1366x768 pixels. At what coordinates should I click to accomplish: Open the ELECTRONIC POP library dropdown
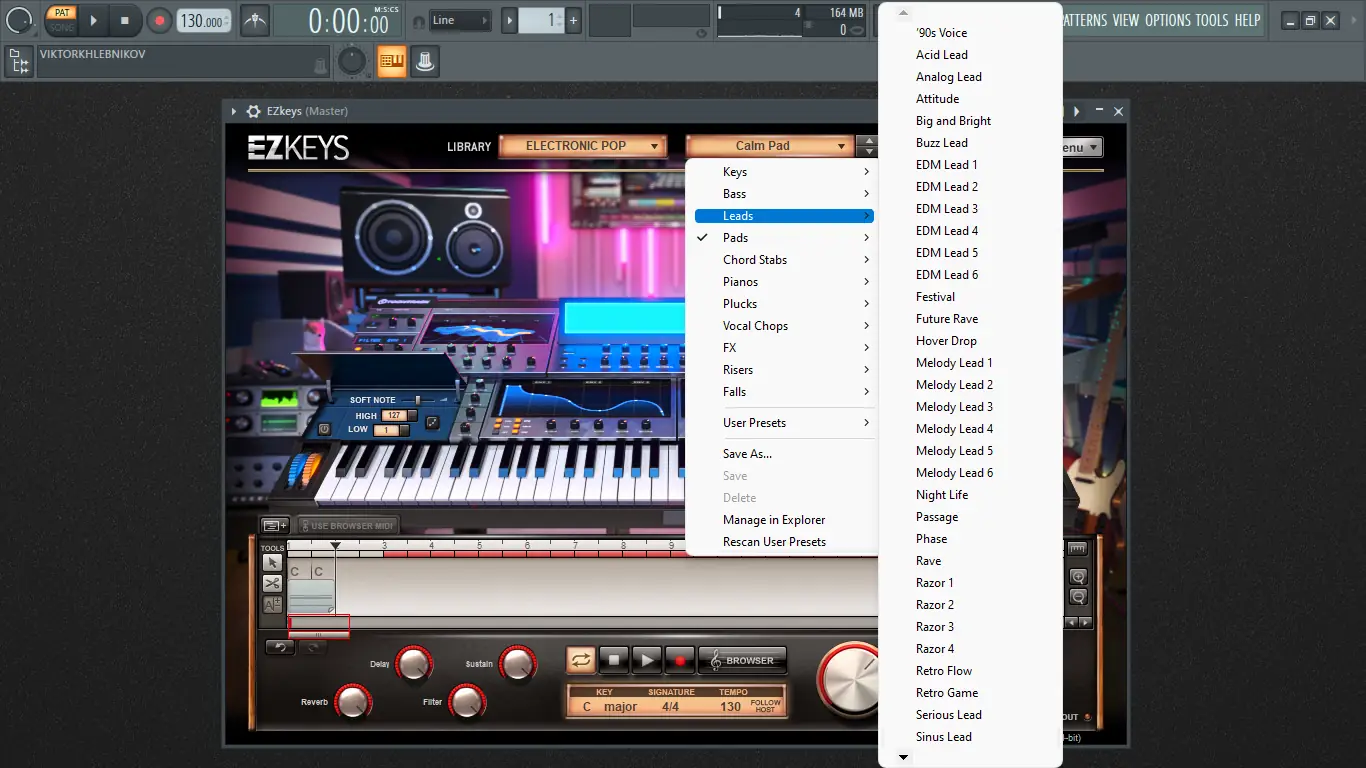583,146
